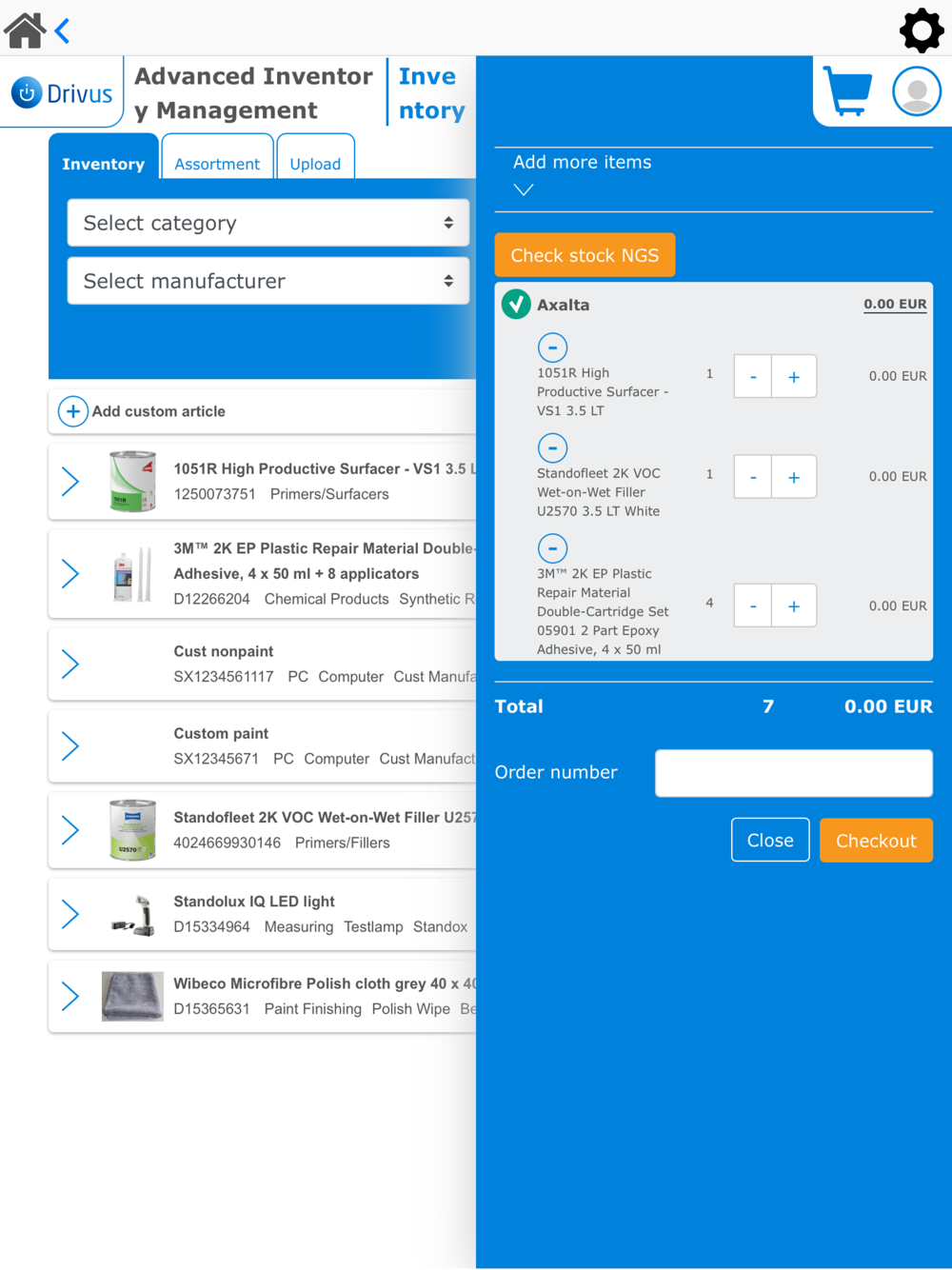
Task: Click the Axalta supplier name in cart
Action: (x=563, y=305)
